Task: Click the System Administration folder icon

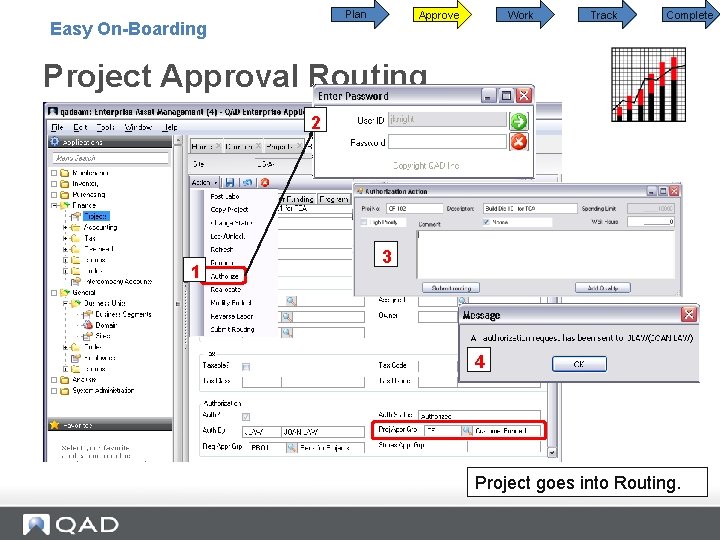Action: point(65,391)
